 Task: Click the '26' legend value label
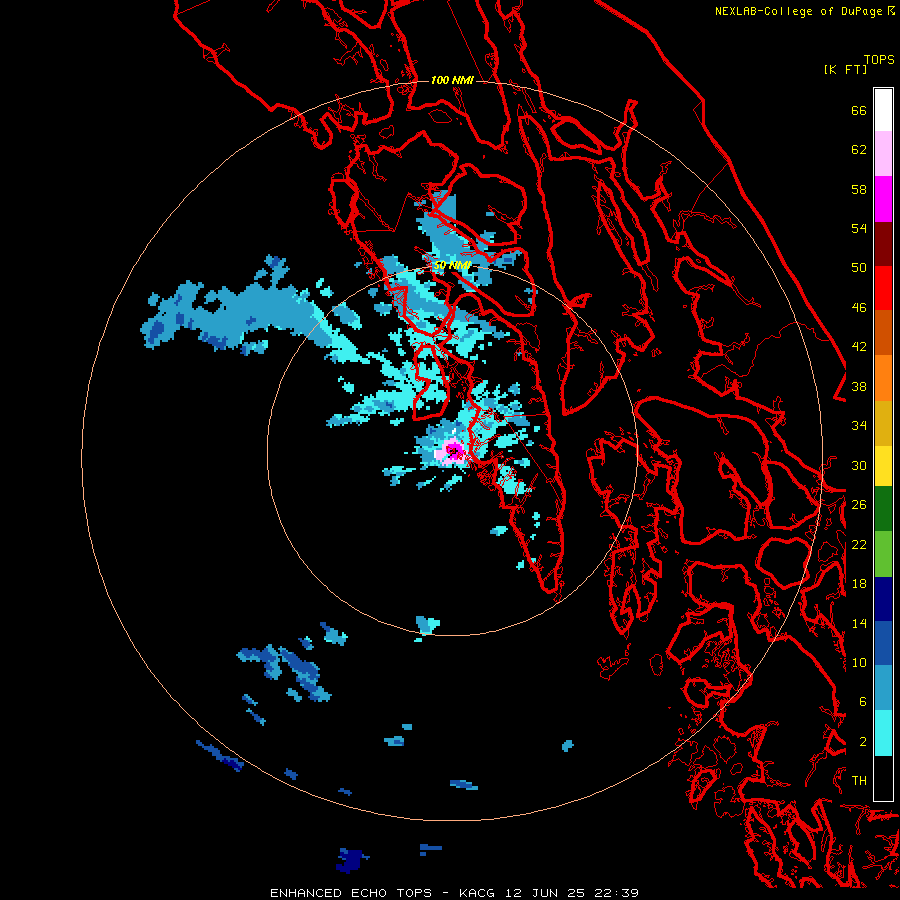(x=859, y=505)
